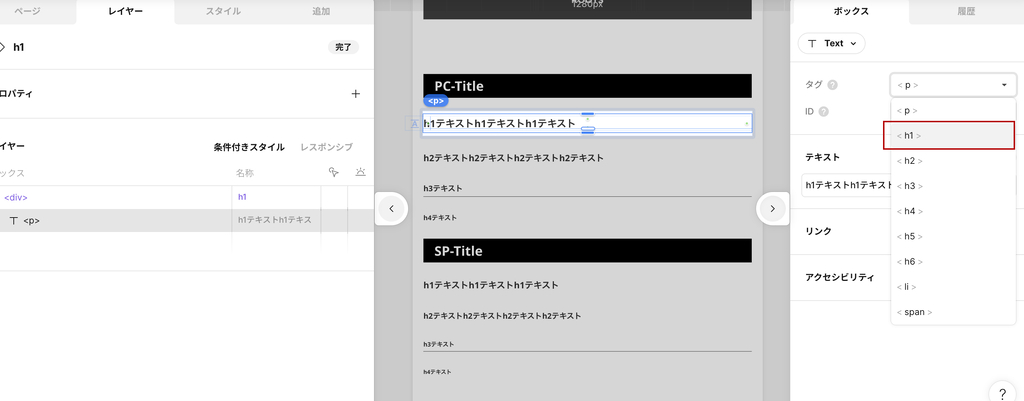The height and width of the screenshot is (401, 1024).
Task: Click the help icon next to ID
Action: point(823,112)
